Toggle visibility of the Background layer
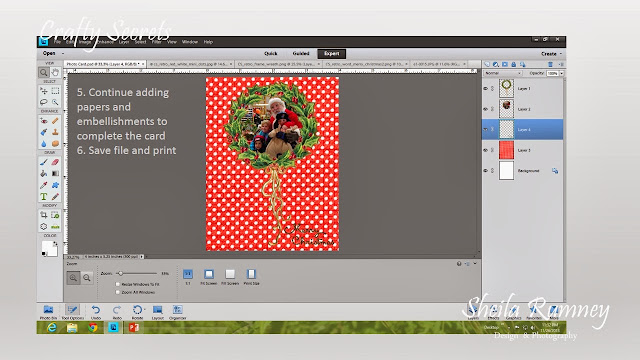Screen dimensions: 640x360 tap(486, 171)
